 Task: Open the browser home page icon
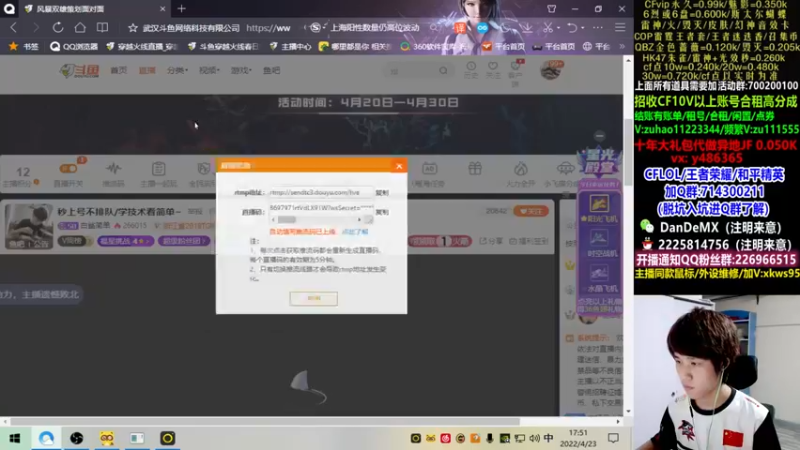[x=80, y=28]
